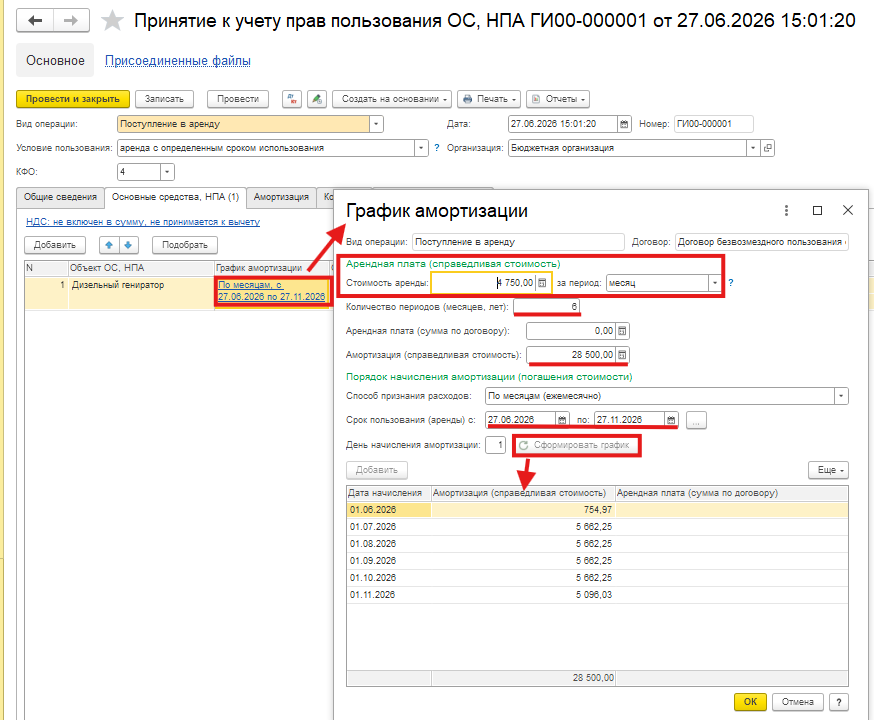Click the dialog help button near Отмена
Viewport: 874px width, 720px height.
click(839, 702)
